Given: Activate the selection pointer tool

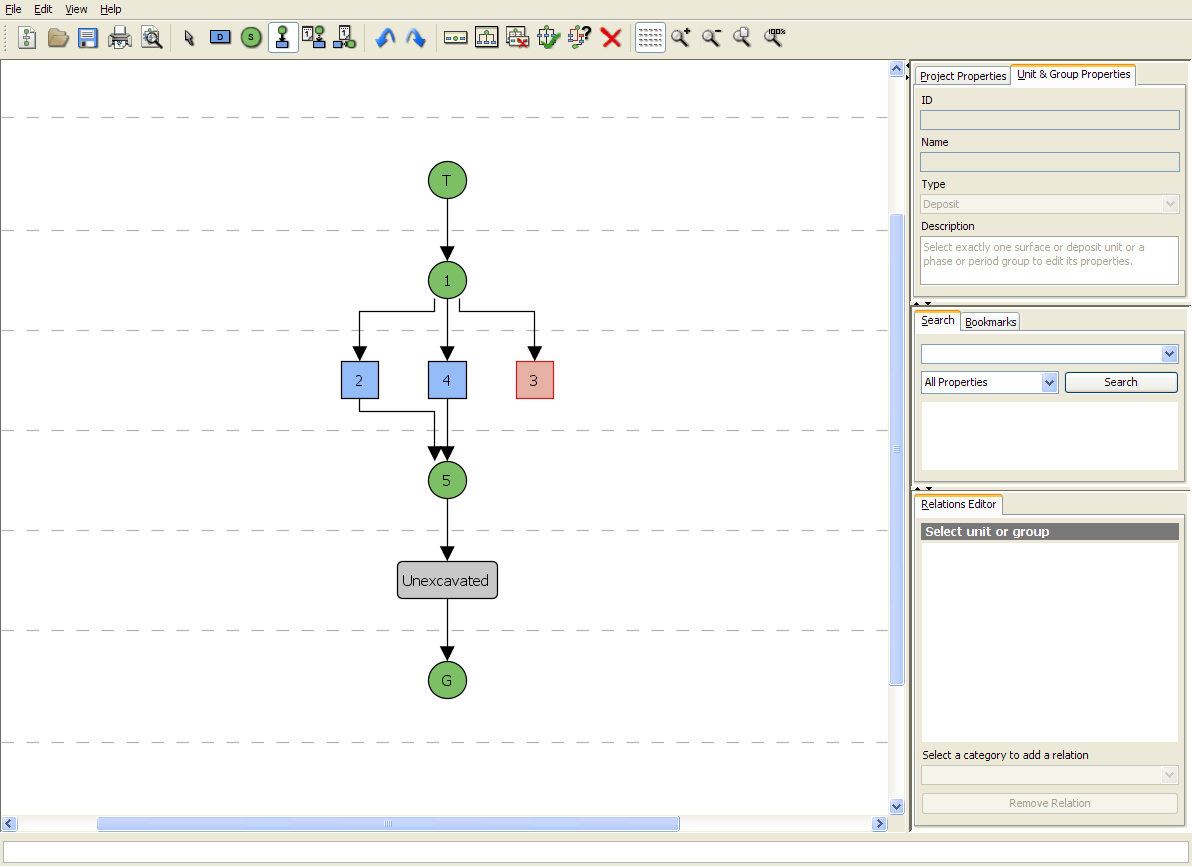Looking at the screenshot, I should (189, 38).
